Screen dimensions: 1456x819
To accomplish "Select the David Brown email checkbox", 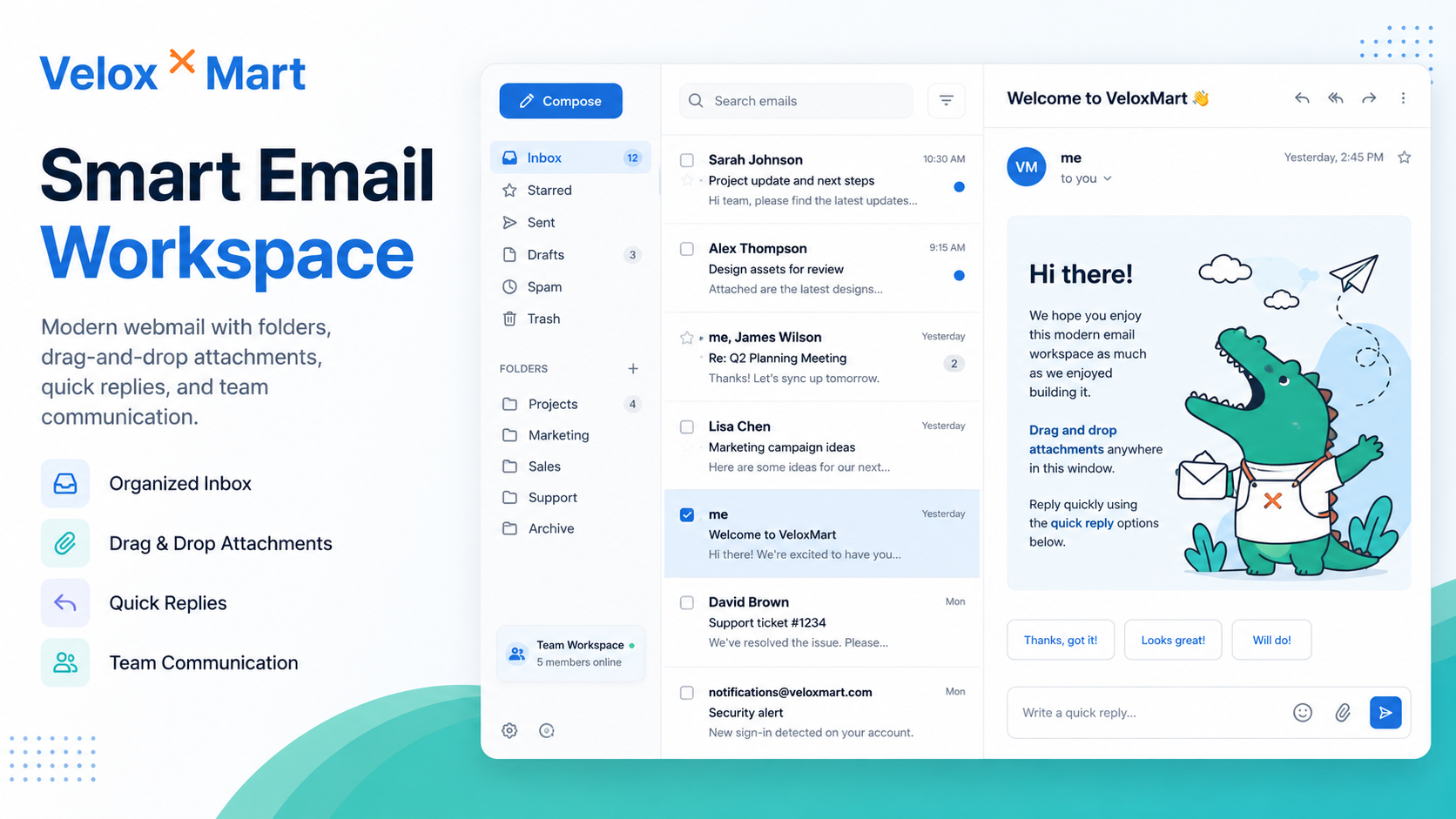I will [x=687, y=602].
